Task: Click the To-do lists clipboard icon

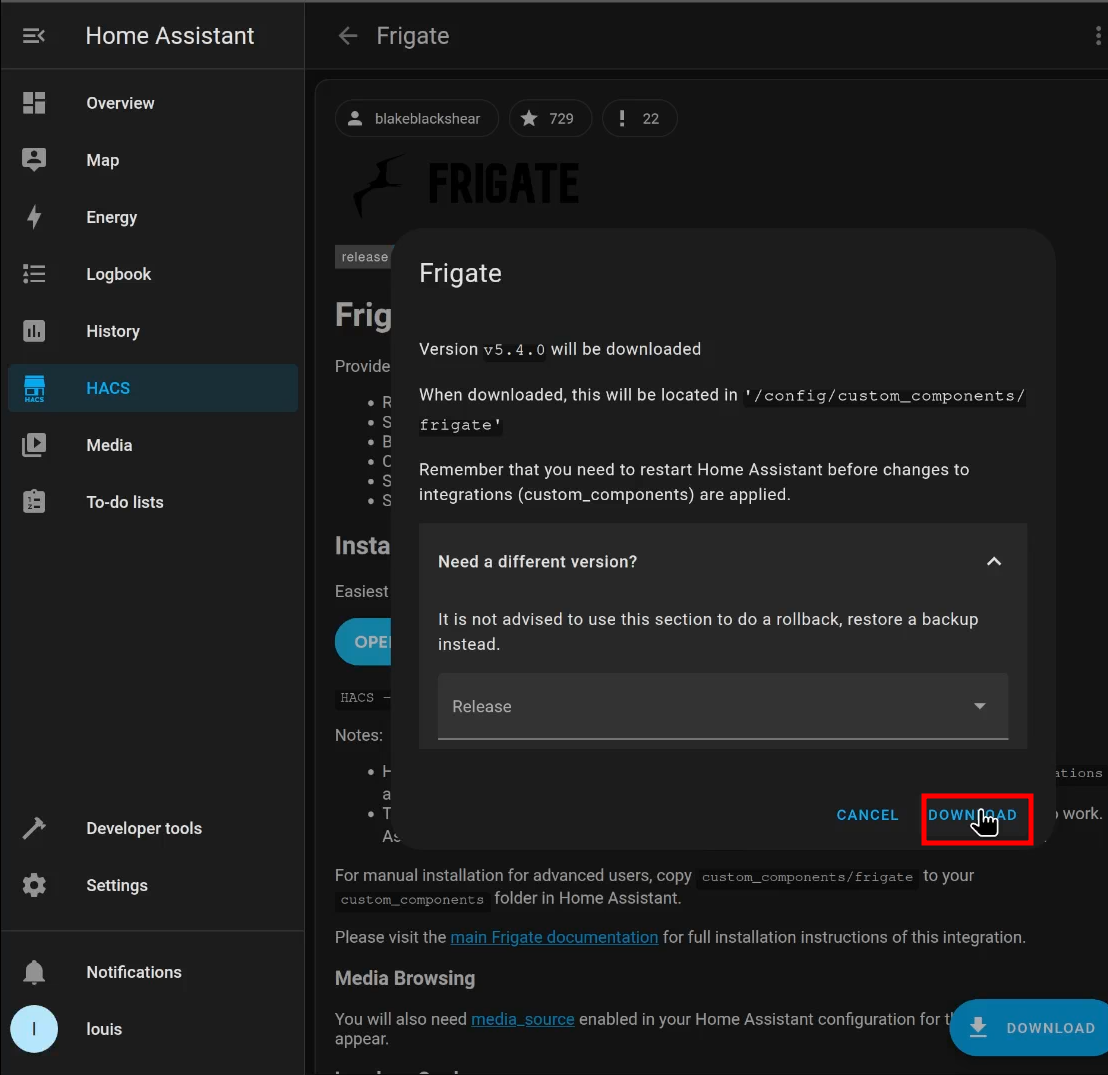Action: [x=34, y=502]
